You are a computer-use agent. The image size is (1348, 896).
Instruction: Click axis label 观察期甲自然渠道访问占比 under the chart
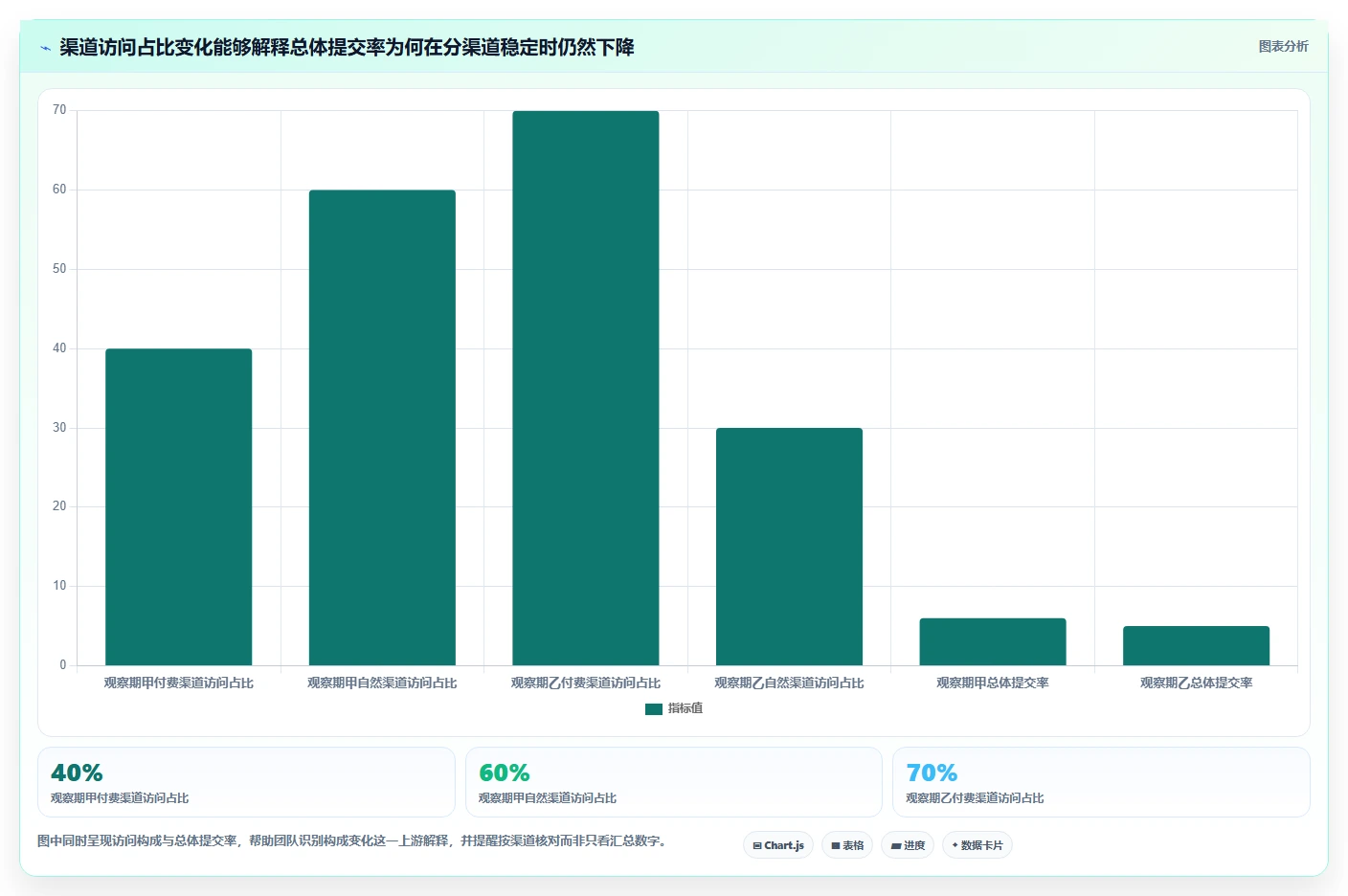click(382, 683)
